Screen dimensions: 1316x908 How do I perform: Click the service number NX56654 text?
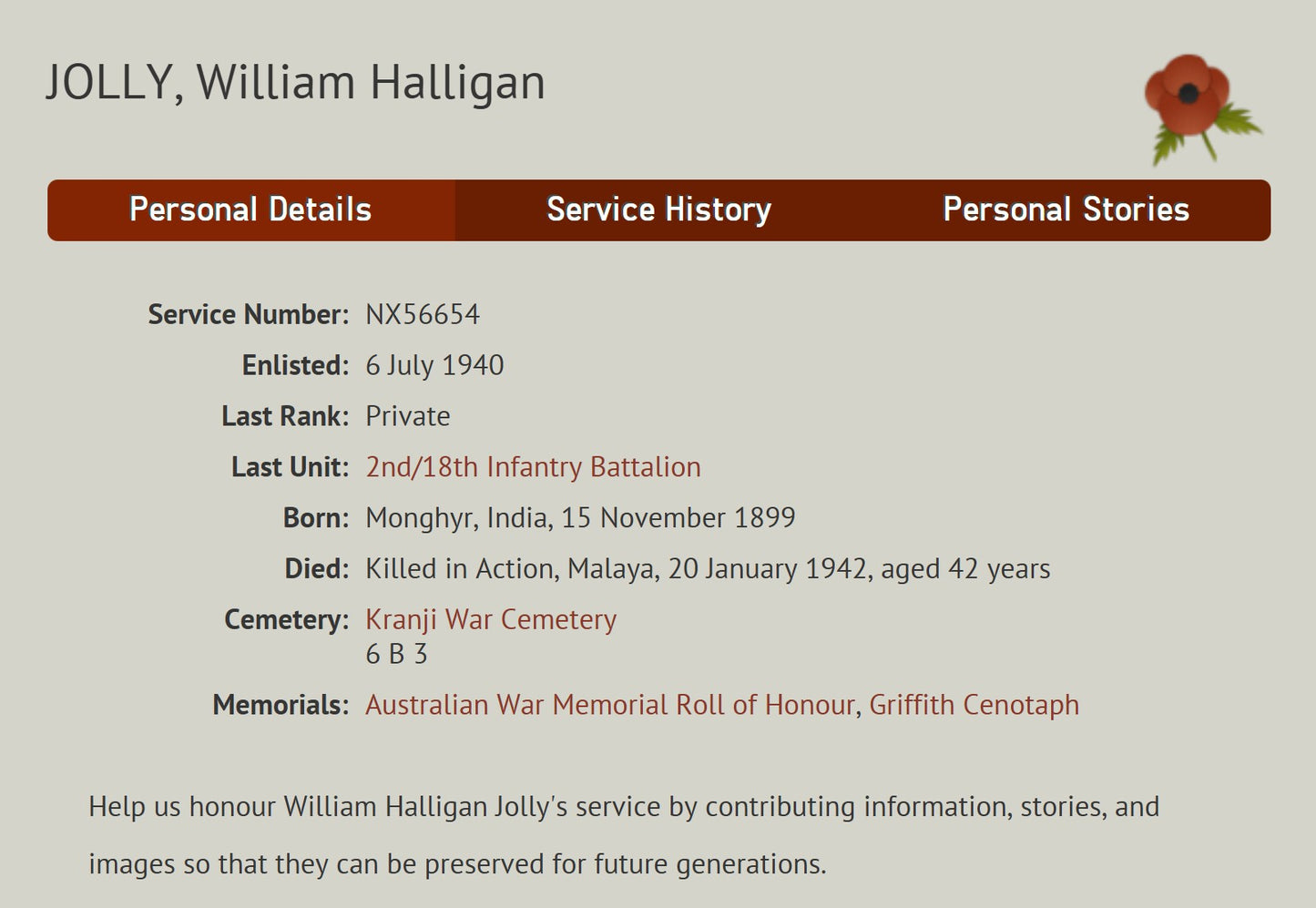pos(423,314)
